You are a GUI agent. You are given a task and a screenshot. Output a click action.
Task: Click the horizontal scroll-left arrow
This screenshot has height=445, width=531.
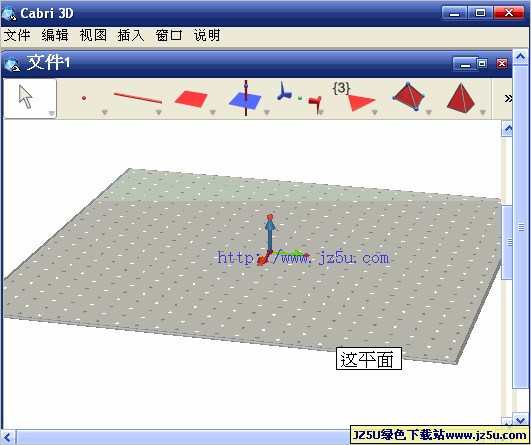point(8,437)
